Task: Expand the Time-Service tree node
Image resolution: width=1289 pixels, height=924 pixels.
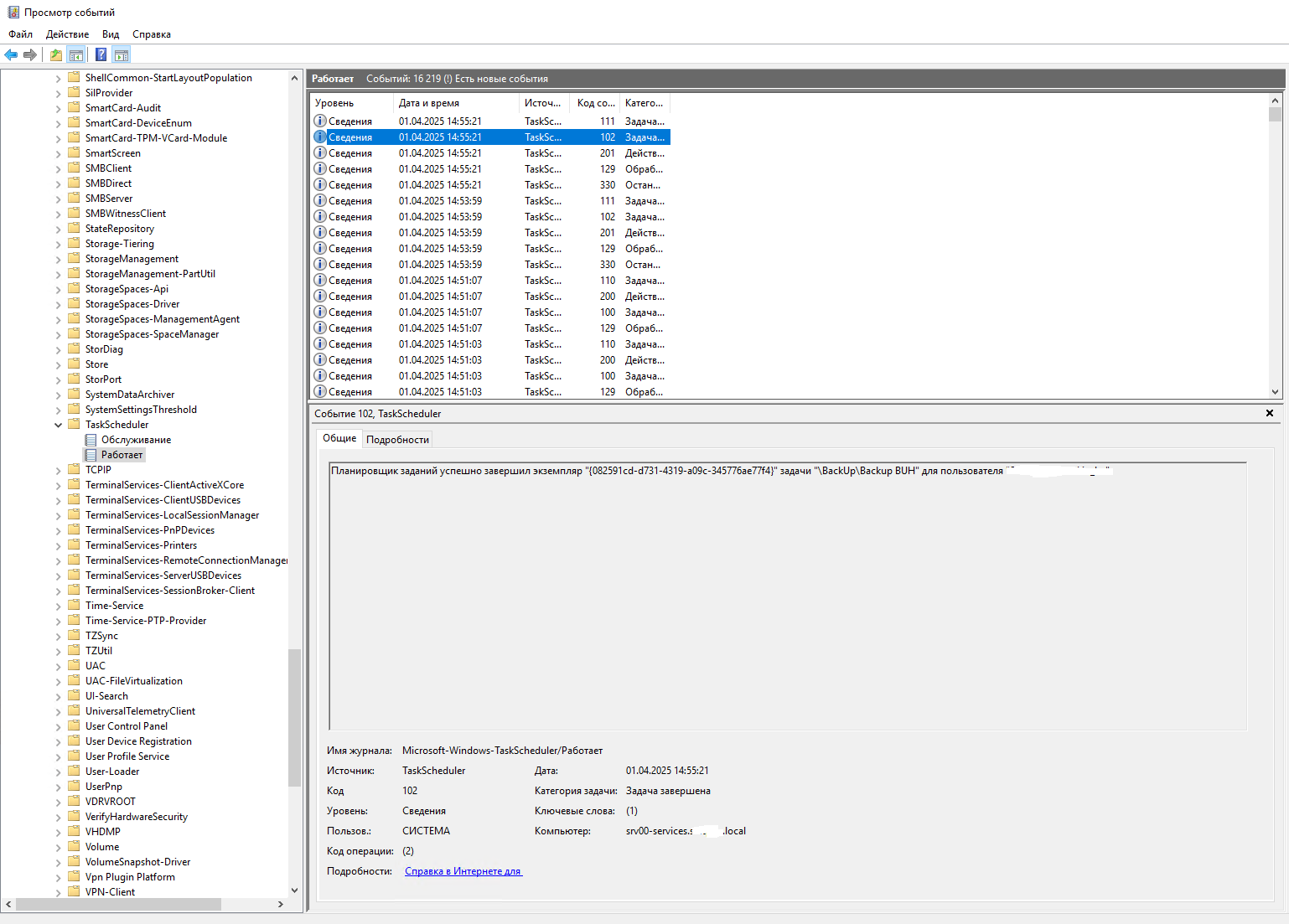Action: 59,606
